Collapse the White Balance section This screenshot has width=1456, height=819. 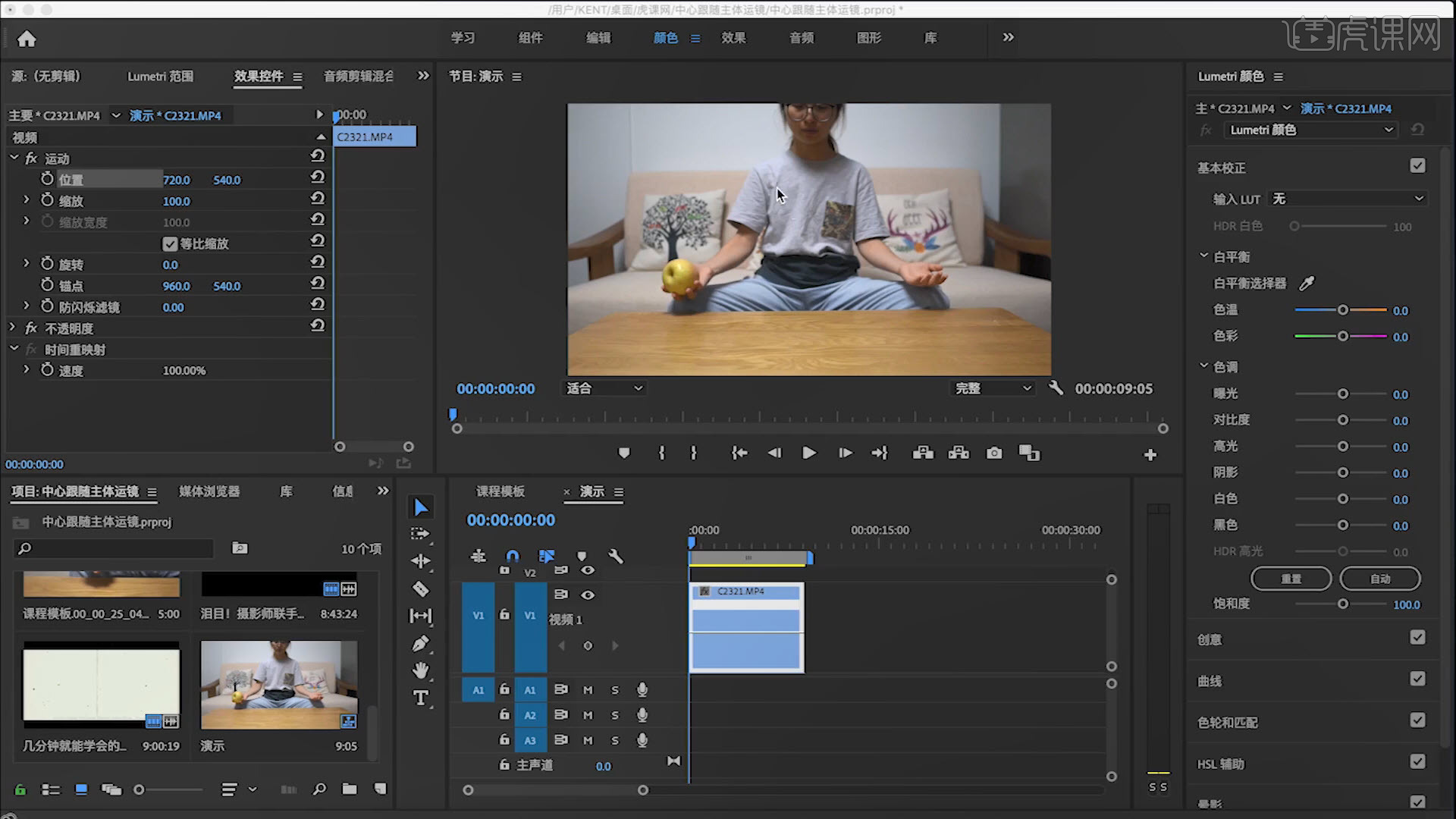[x=1203, y=256]
